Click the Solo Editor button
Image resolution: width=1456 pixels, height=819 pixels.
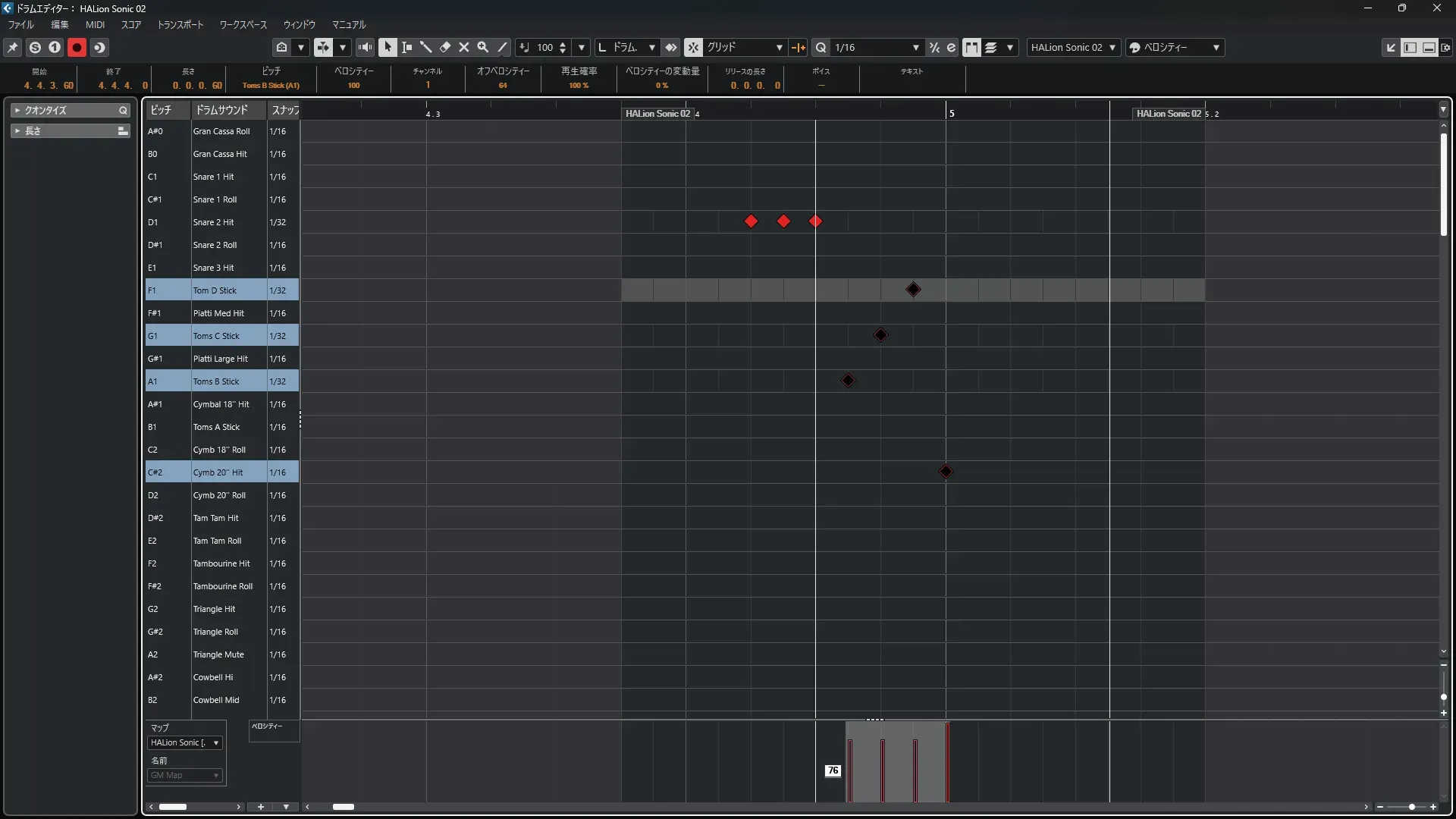[x=35, y=47]
